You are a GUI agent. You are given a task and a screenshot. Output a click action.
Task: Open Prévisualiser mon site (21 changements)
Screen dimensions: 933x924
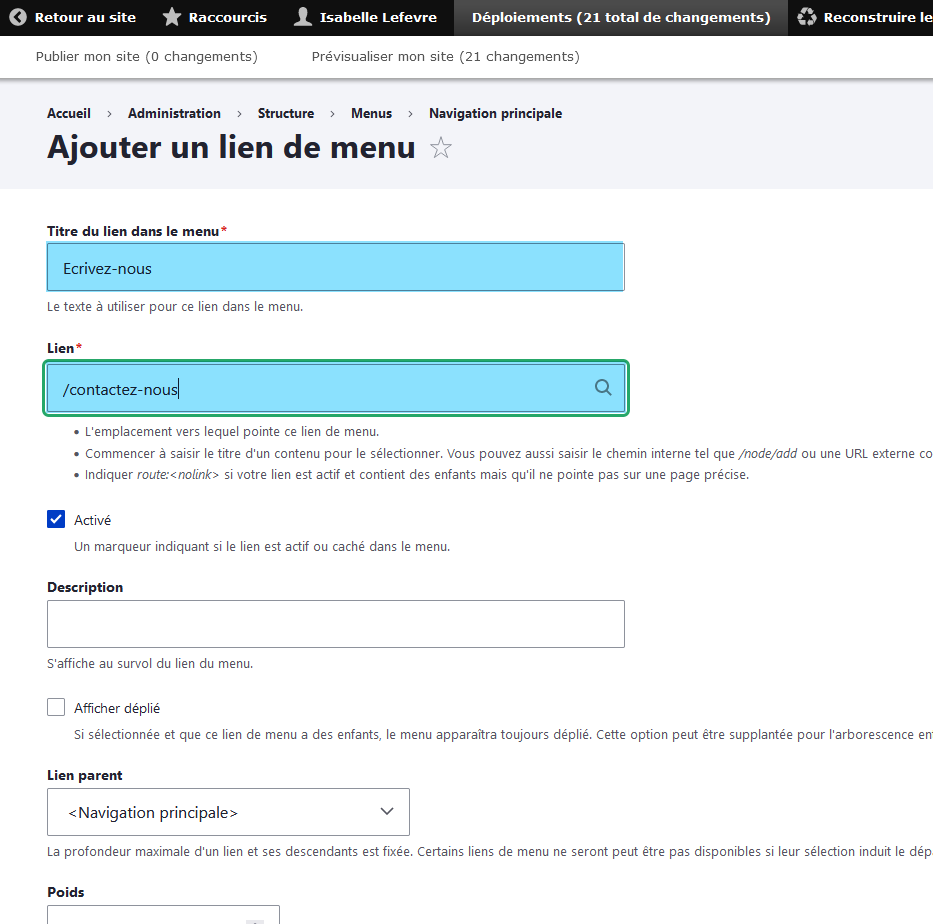(445, 57)
